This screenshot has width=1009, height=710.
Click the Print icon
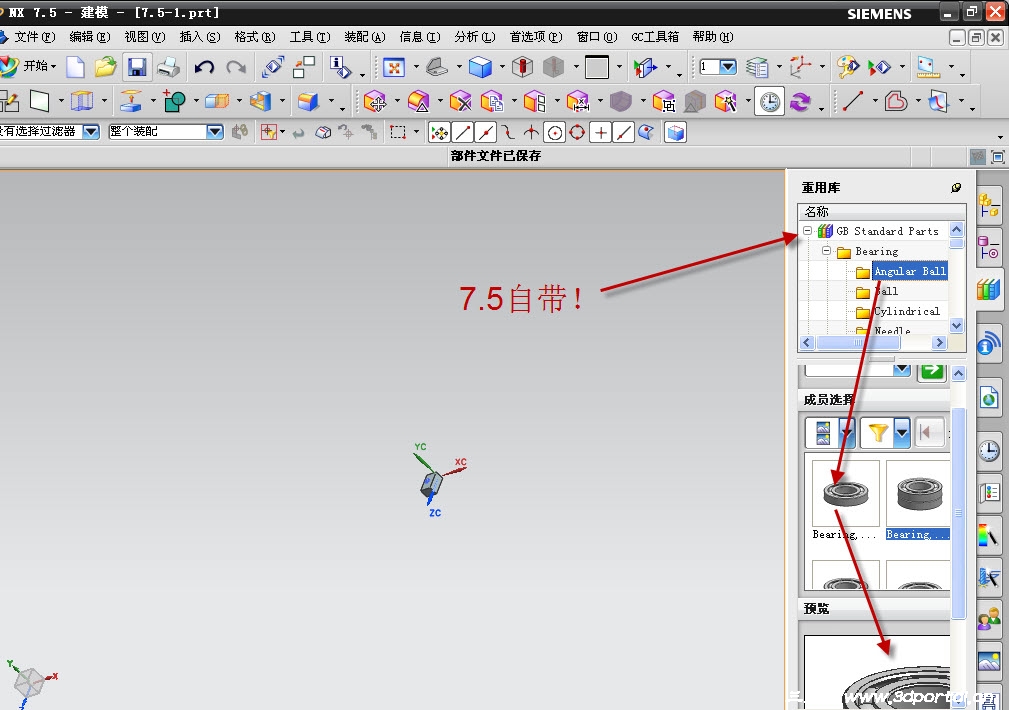point(169,66)
